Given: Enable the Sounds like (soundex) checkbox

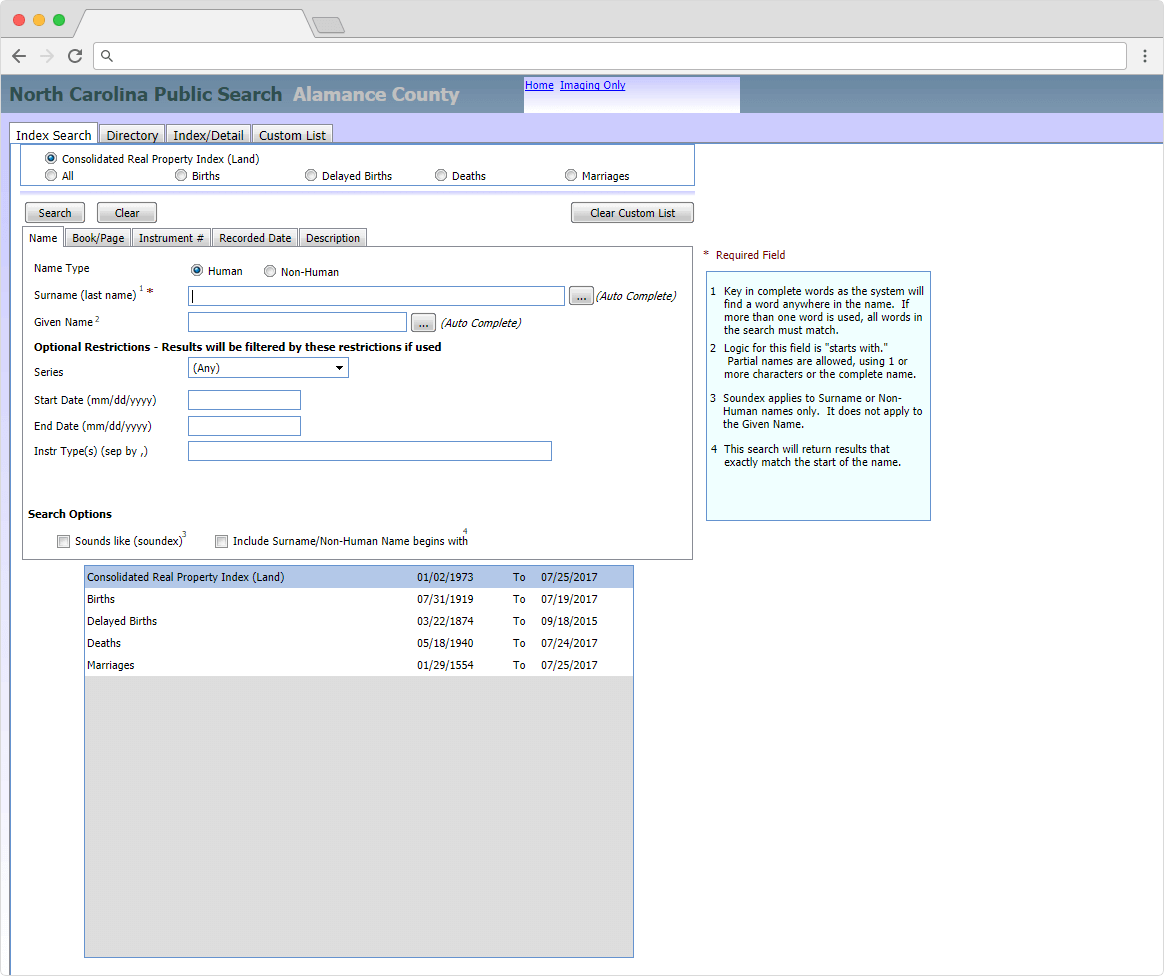Looking at the screenshot, I should (64, 541).
